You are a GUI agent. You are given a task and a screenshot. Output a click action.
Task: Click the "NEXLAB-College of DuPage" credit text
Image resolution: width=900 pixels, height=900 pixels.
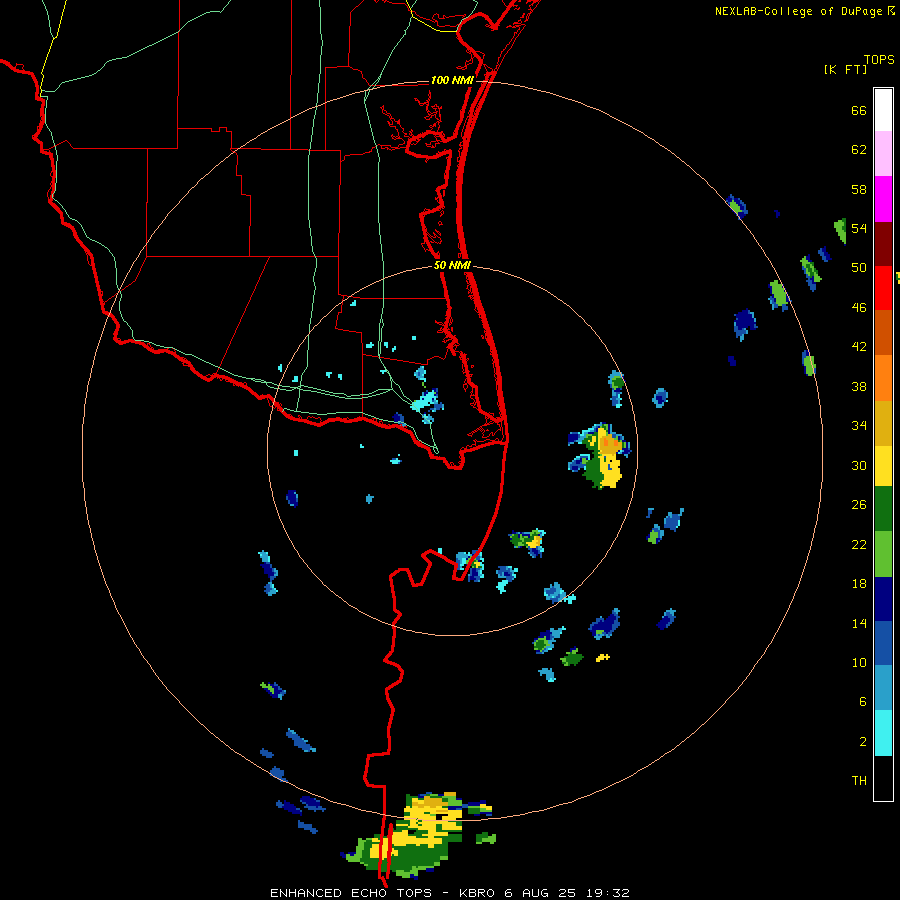tap(798, 11)
